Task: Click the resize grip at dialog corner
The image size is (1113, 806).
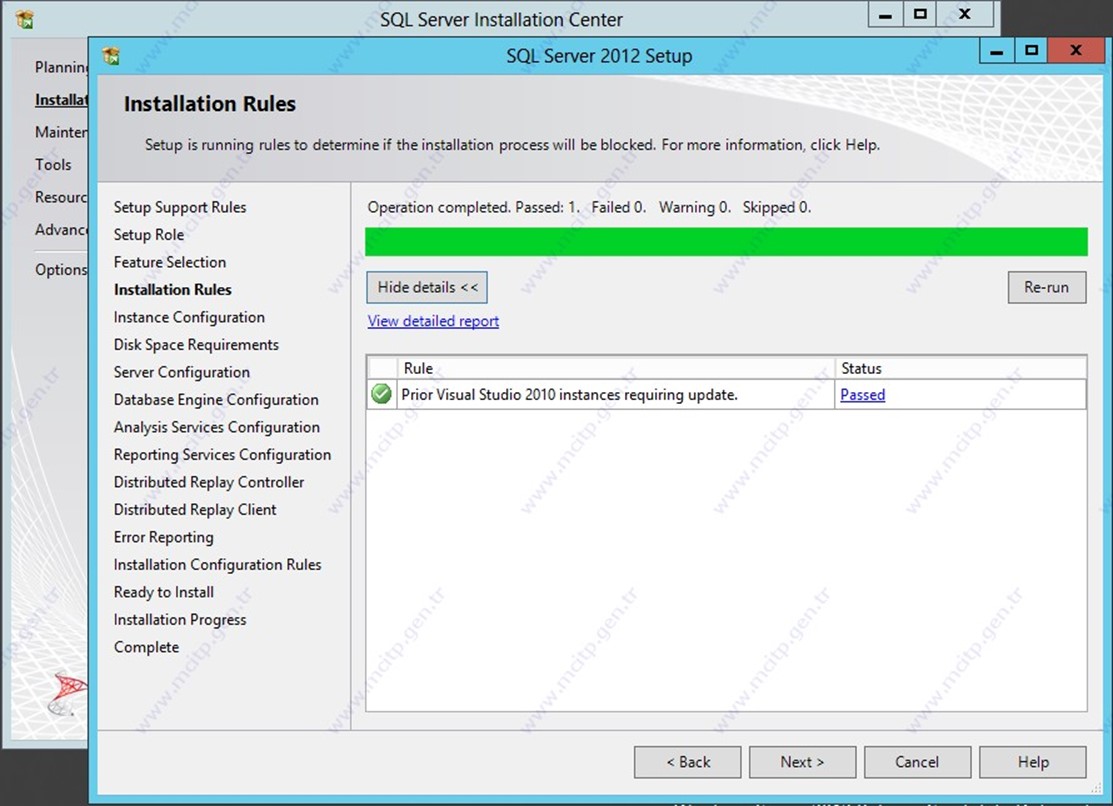Action: [1097, 790]
